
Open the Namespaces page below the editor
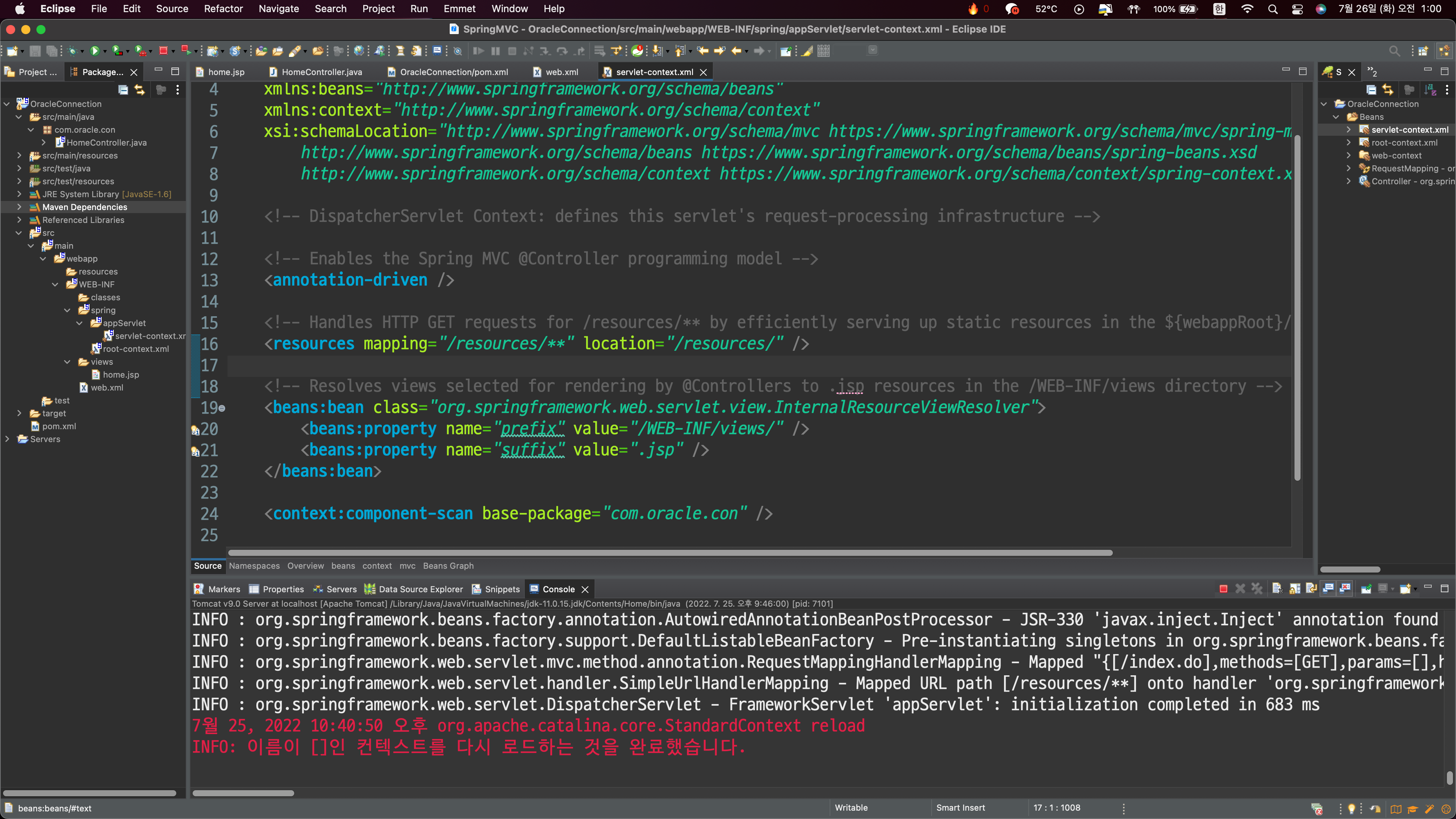pos(254,566)
